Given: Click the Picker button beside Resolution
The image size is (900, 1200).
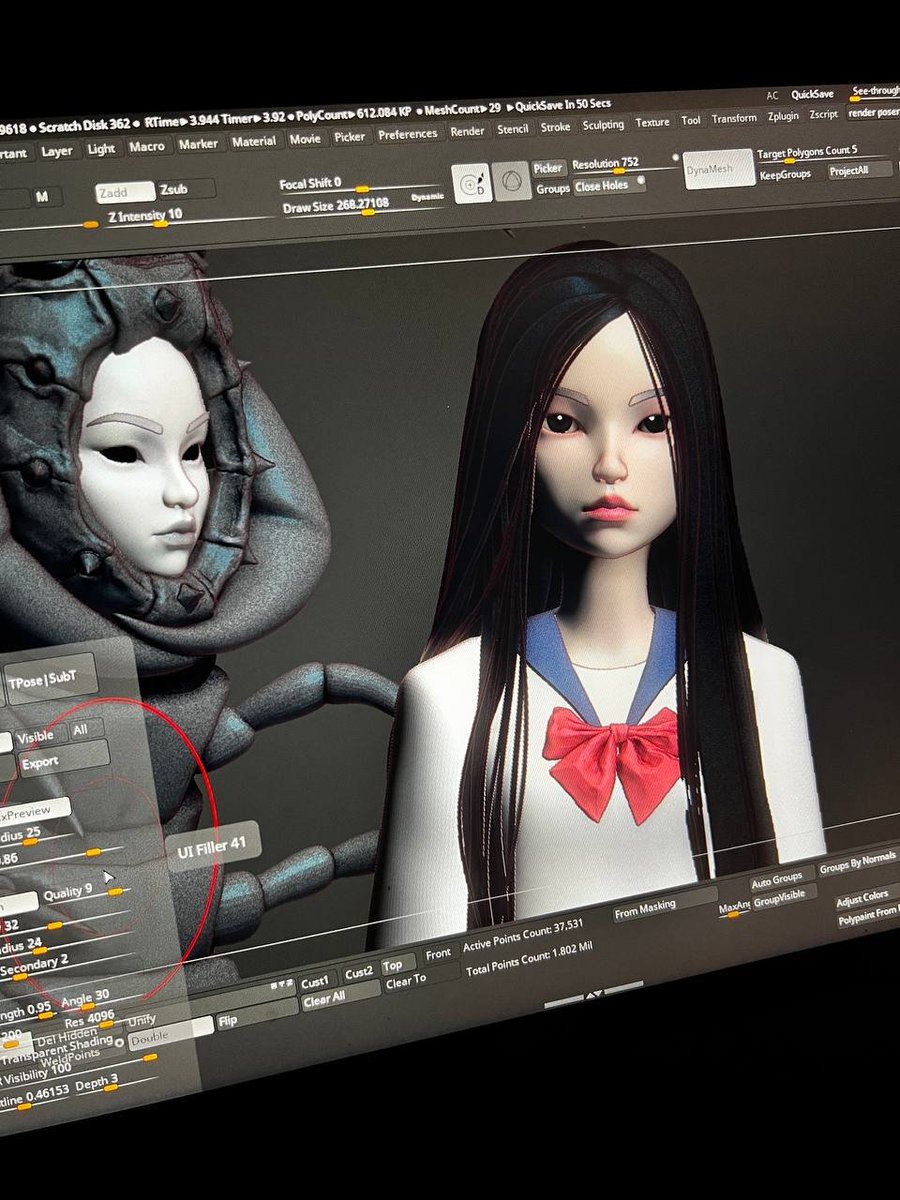Looking at the screenshot, I should click(x=548, y=168).
